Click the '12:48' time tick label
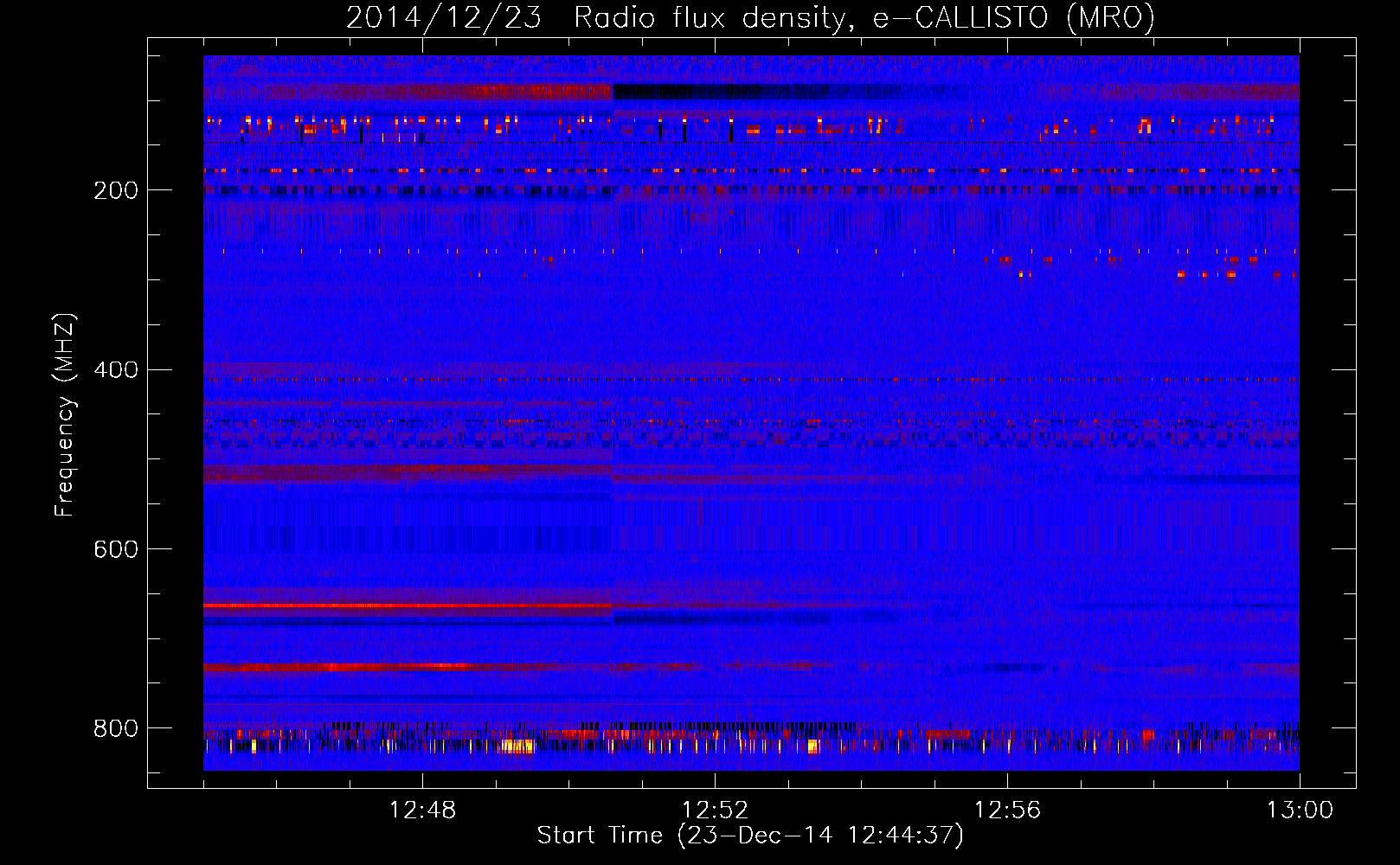Image resolution: width=1400 pixels, height=865 pixels. 422,811
